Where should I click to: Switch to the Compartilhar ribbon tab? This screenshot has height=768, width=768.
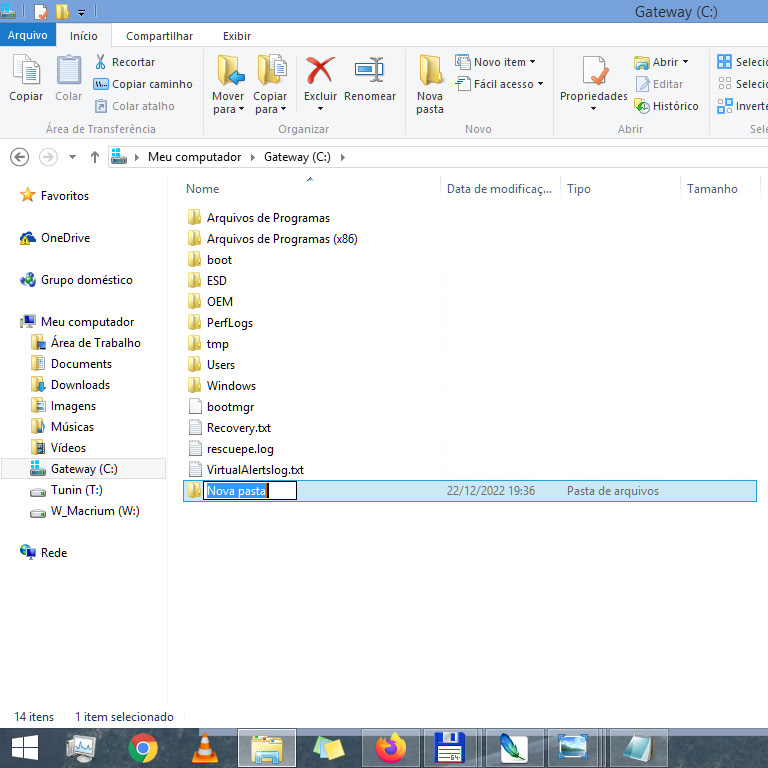pos(159,36)
